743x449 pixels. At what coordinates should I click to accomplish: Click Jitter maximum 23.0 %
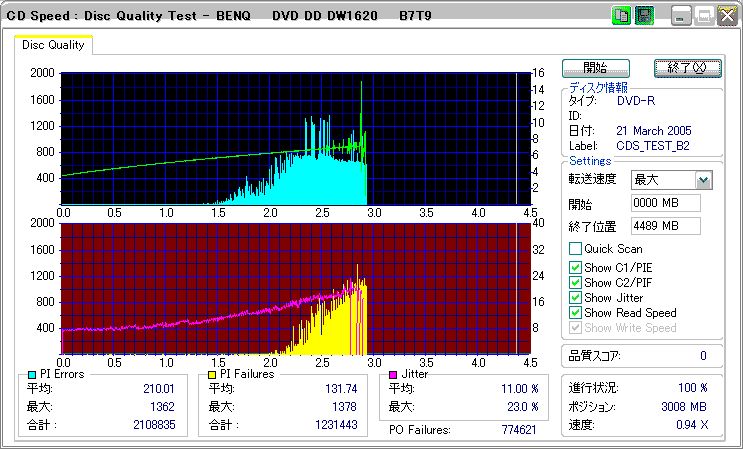click(x=523, y=407)
